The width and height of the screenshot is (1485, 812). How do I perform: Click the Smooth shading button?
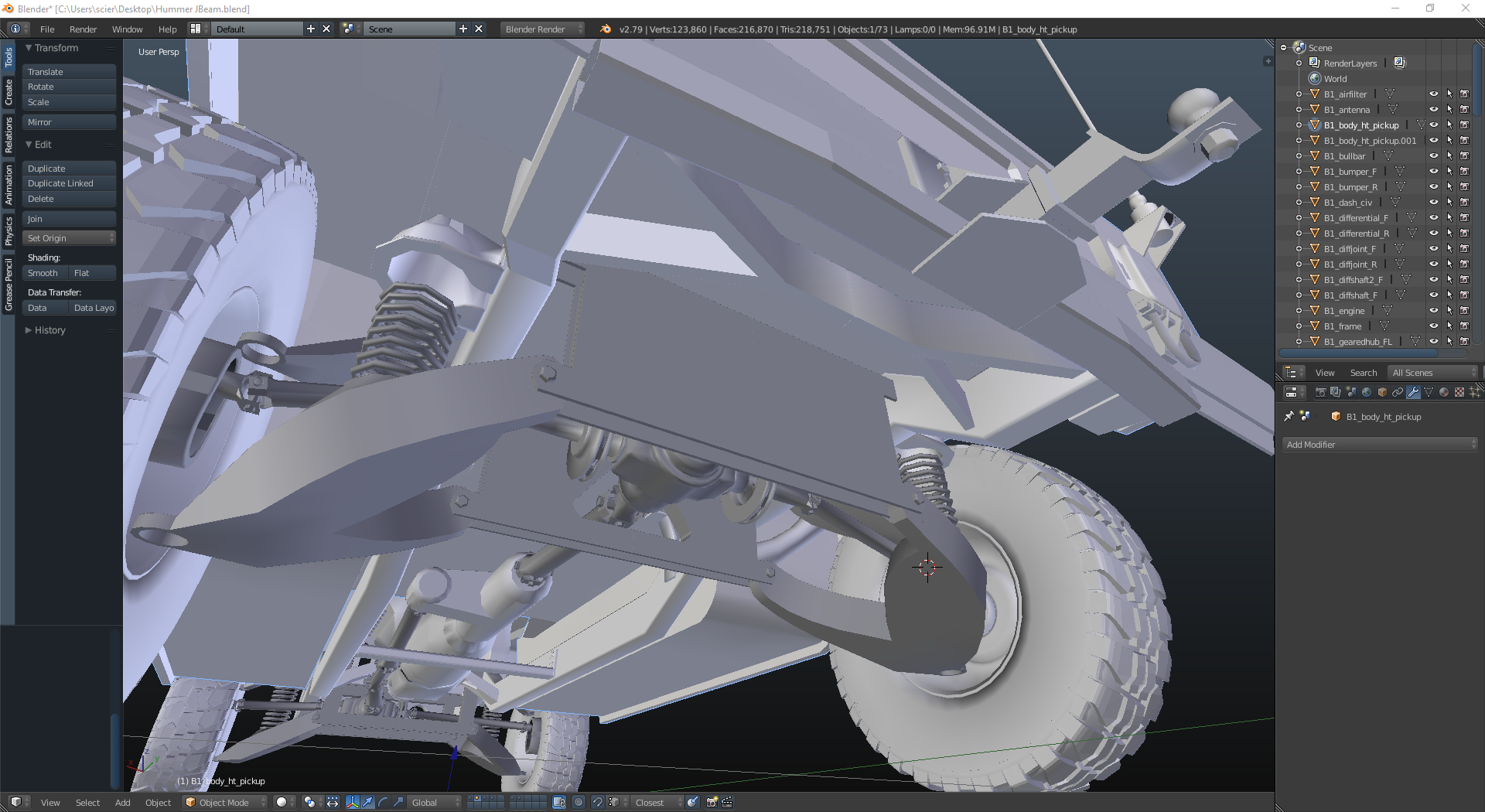45,273
